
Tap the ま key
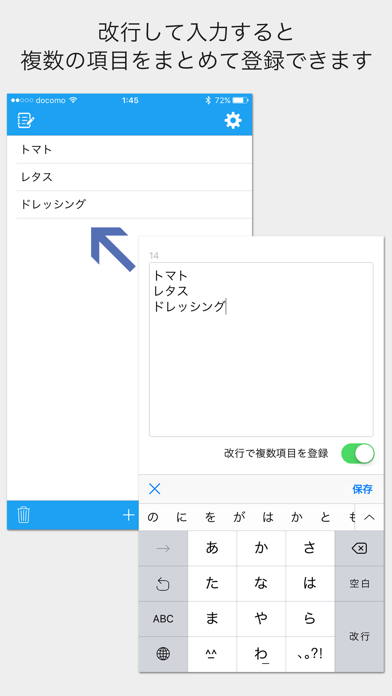click(212, 619)
